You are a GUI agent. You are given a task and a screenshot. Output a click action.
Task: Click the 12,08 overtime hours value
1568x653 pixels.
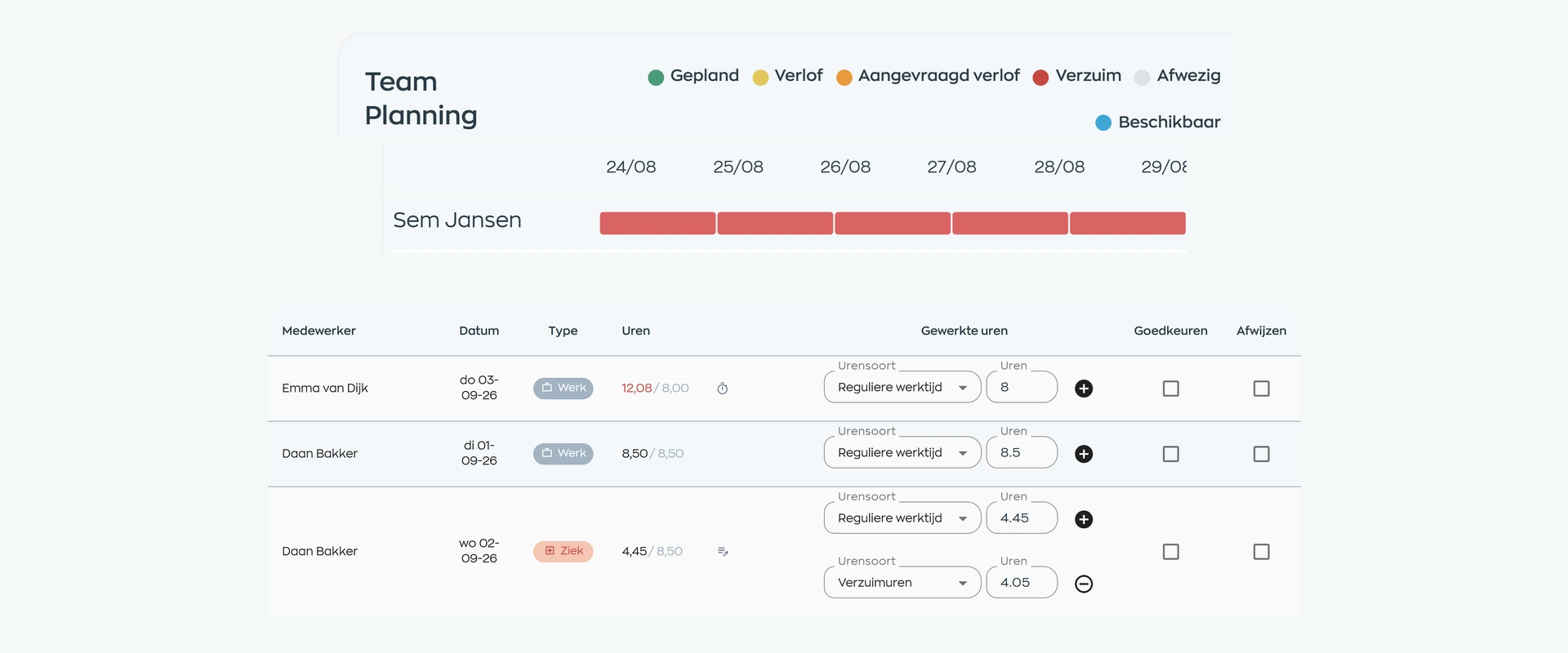point(636,389)
